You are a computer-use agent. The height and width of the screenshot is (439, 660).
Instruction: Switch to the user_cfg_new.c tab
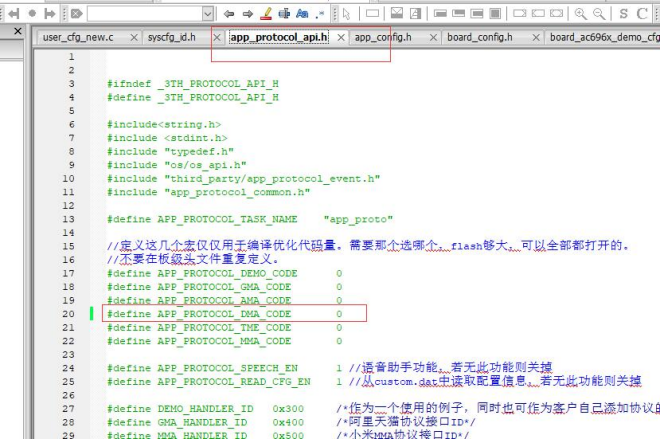(x=78, y=37)
